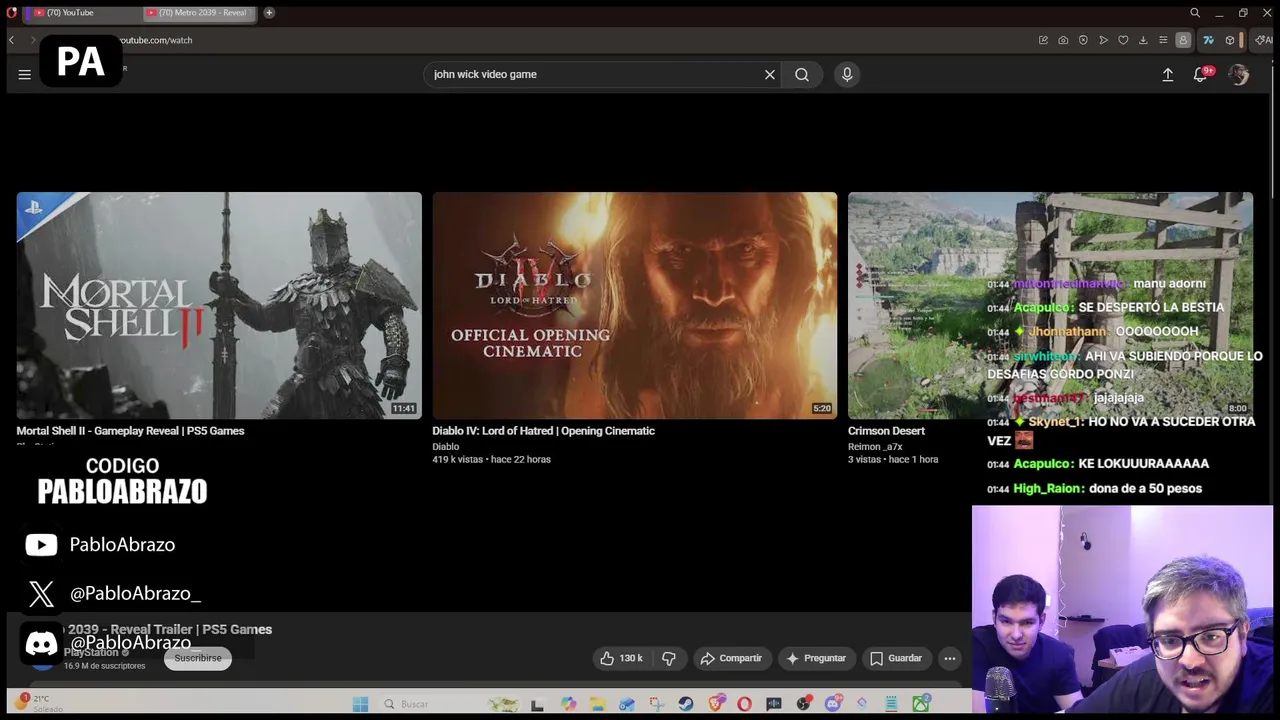Open File Explorer from taskbar

(x=597, y=704)
